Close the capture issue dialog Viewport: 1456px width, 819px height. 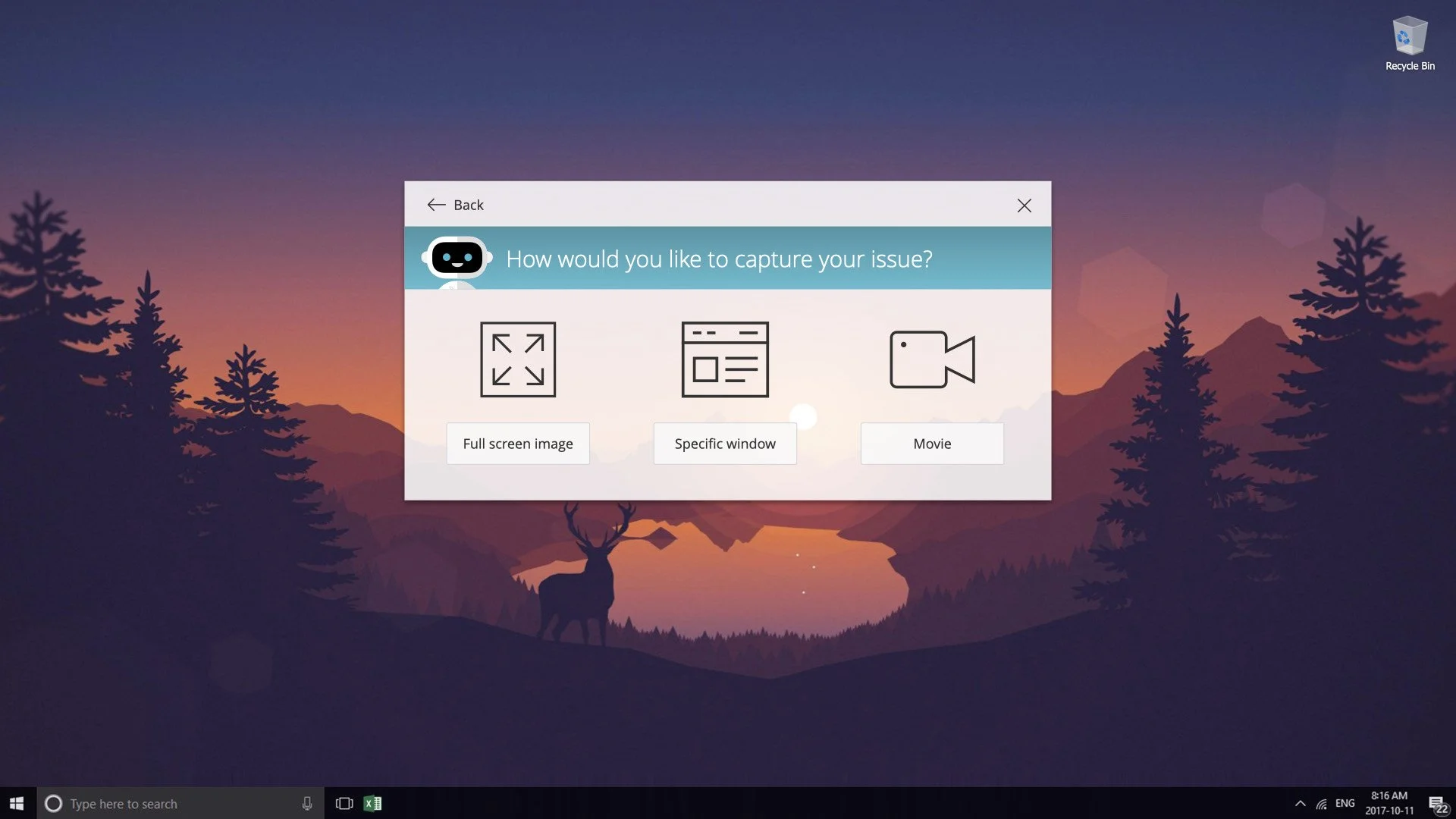1024,206
